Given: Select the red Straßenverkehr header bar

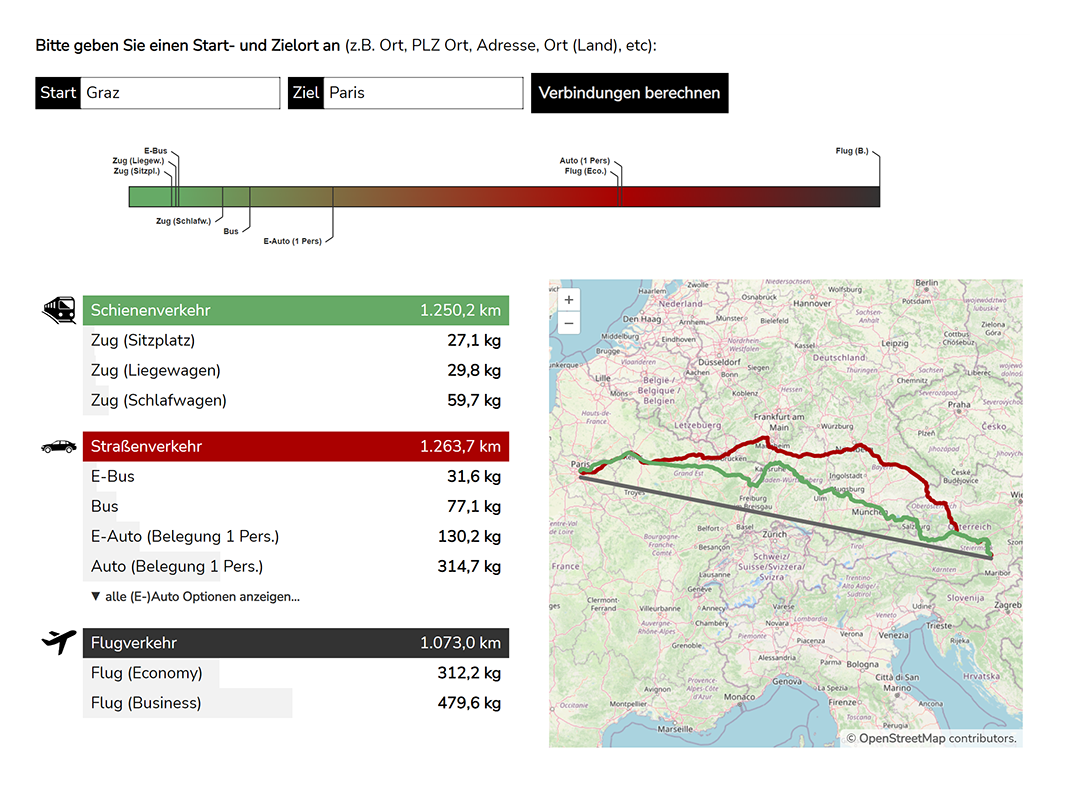Looking at the screenshot, I should pos(296,446).
